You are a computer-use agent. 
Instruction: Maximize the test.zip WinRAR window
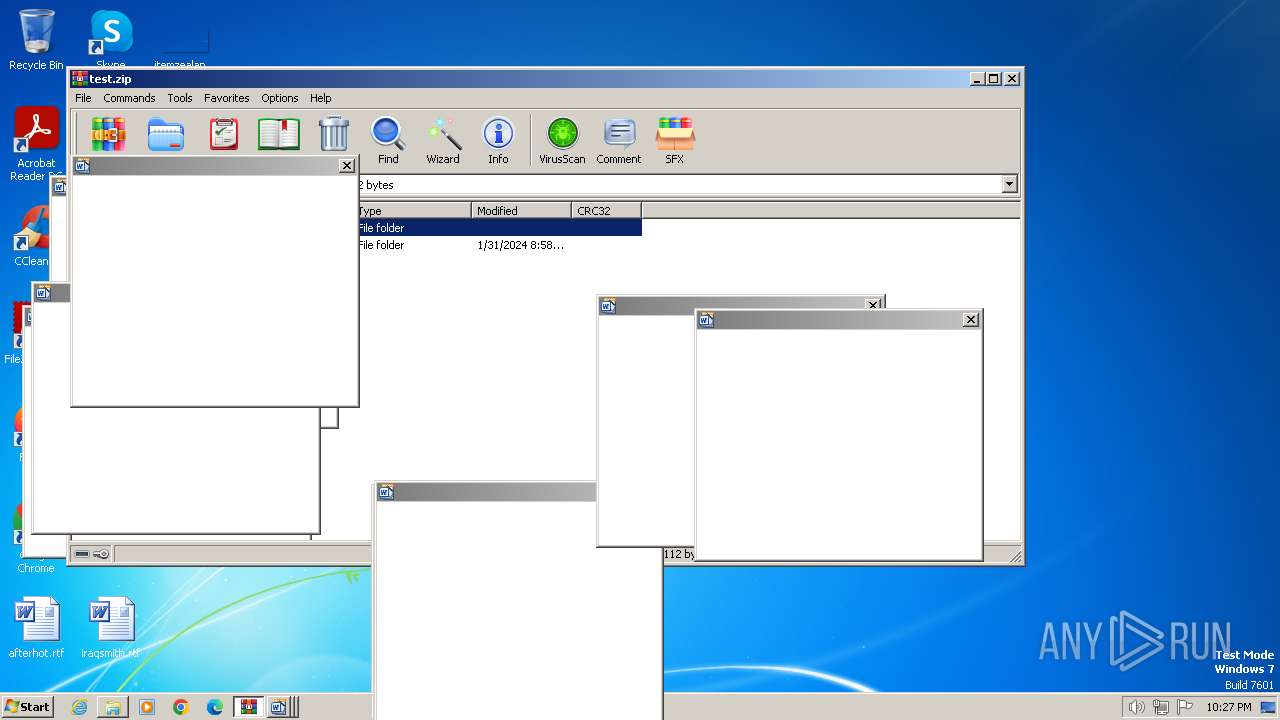993,78
